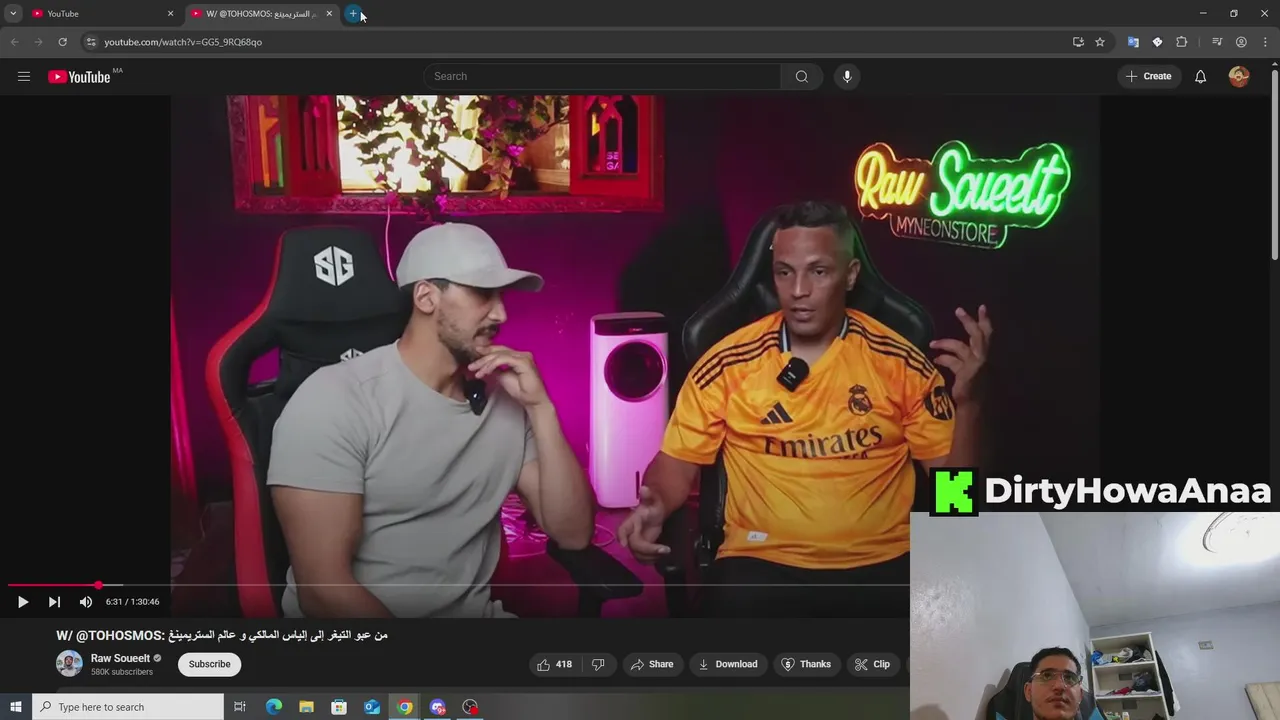Viewport: 1280px width, 720px height.
Task: Start voice search with microphone icon
Action: pos(847,76)
